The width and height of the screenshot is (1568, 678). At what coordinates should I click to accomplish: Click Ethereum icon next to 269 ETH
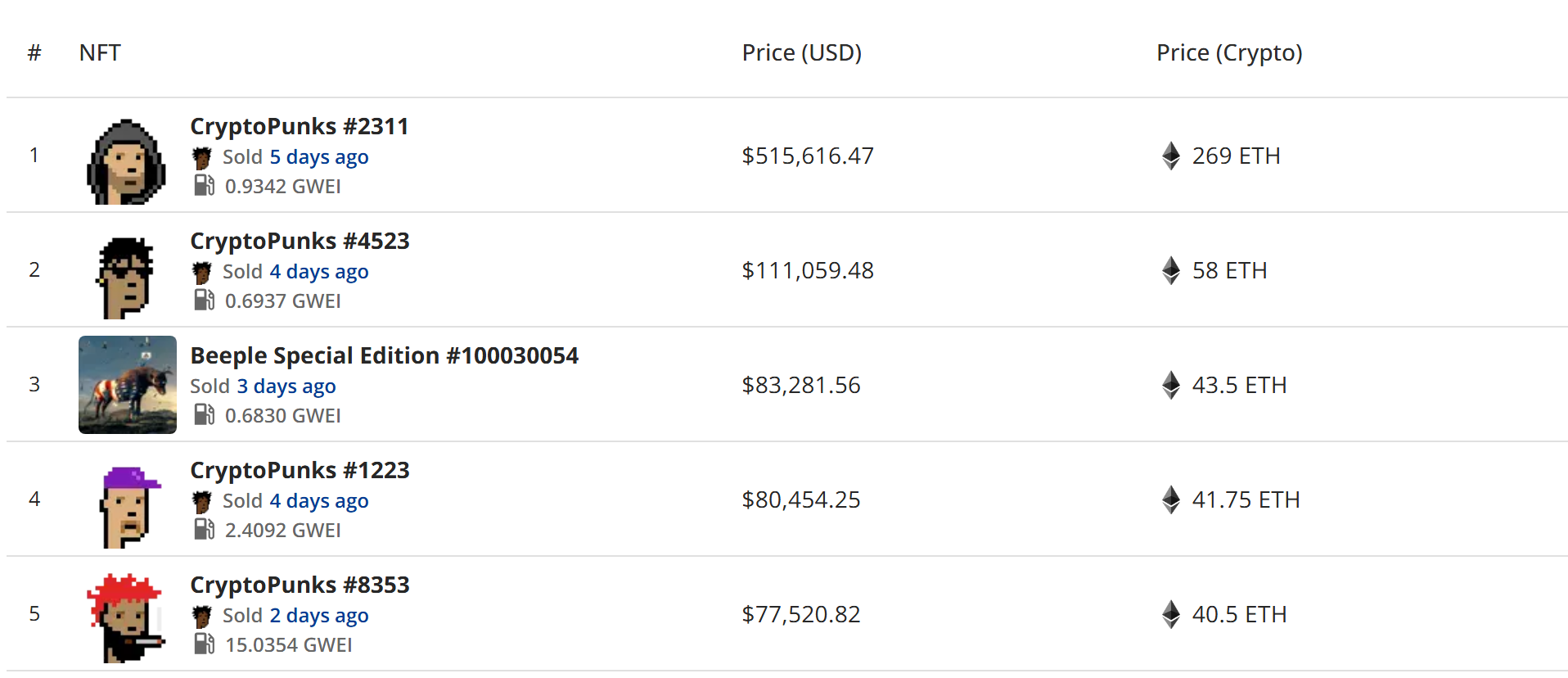coord(1171,156)
